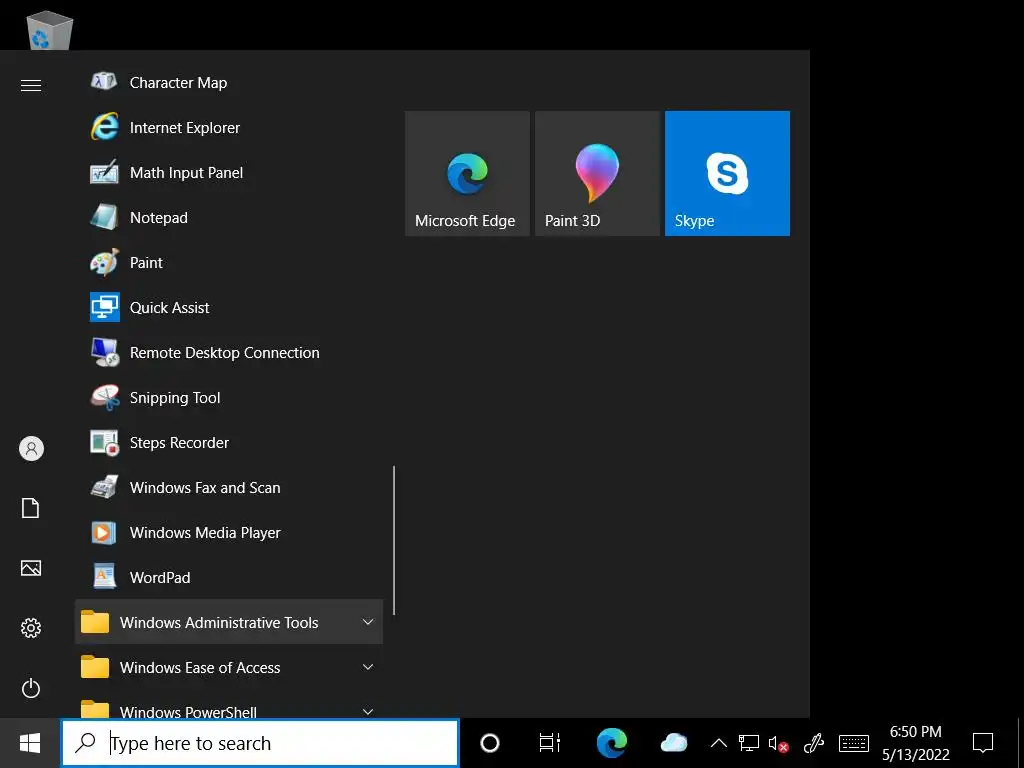This screenshot has height=768, width=1024.
Task: Show hidden system tray icons
Action: [718, 743]
